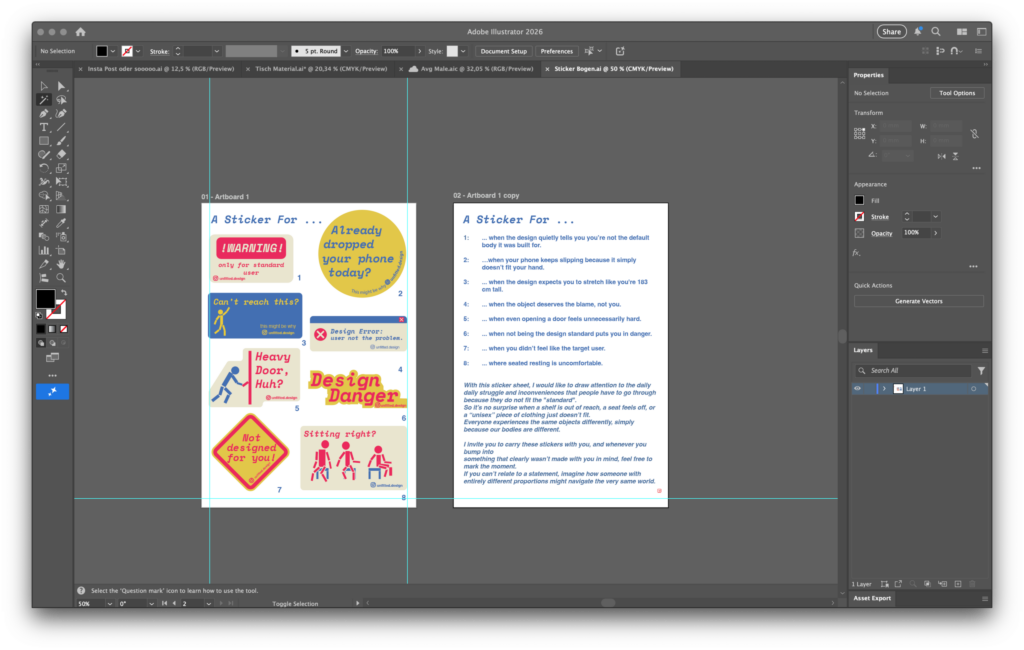The height and width of the screenshot is (650, 1024).
Task: Toggle the constrain width and height link
Action: tap(975, 132)
